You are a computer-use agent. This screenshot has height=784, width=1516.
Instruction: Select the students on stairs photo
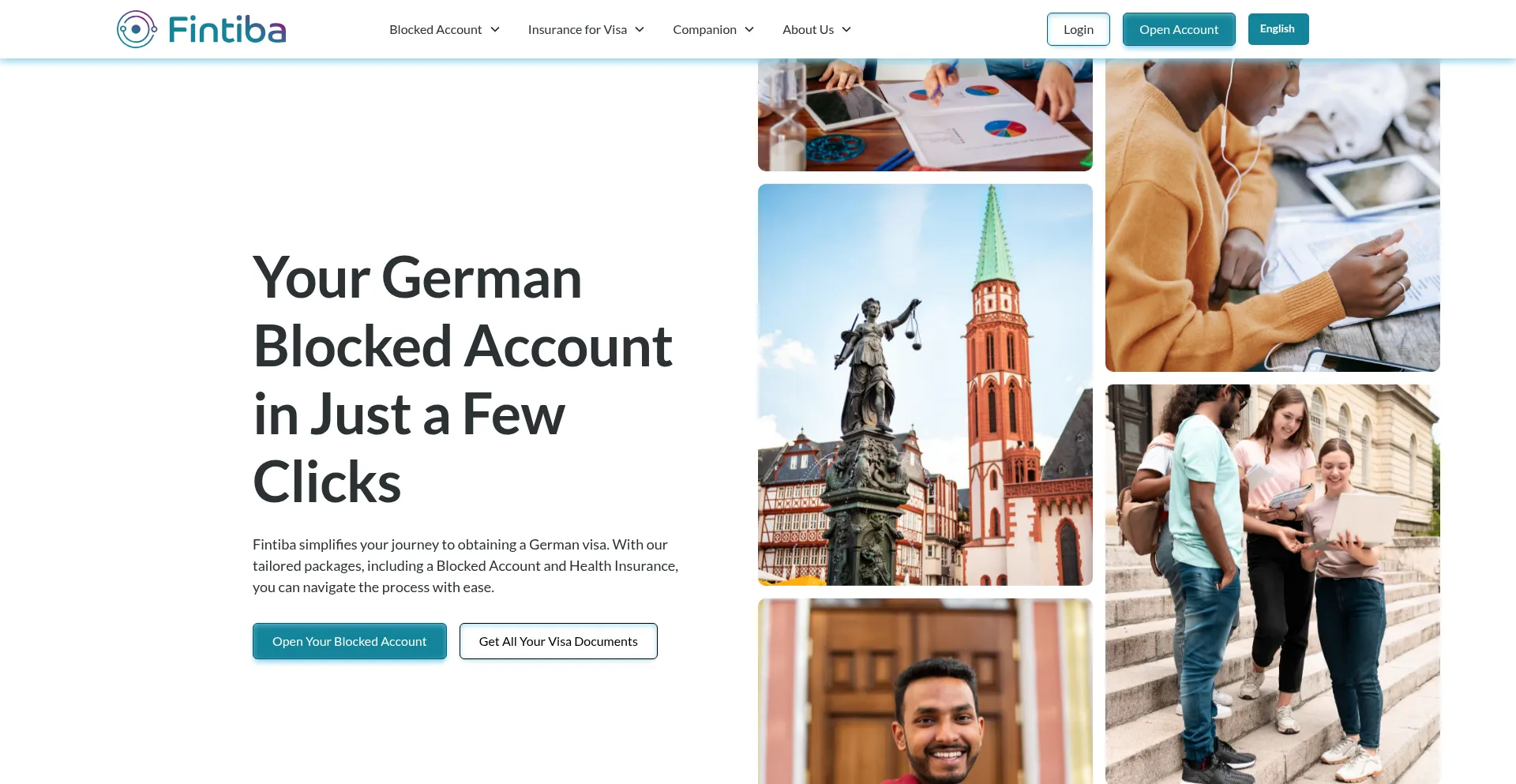1273,584
